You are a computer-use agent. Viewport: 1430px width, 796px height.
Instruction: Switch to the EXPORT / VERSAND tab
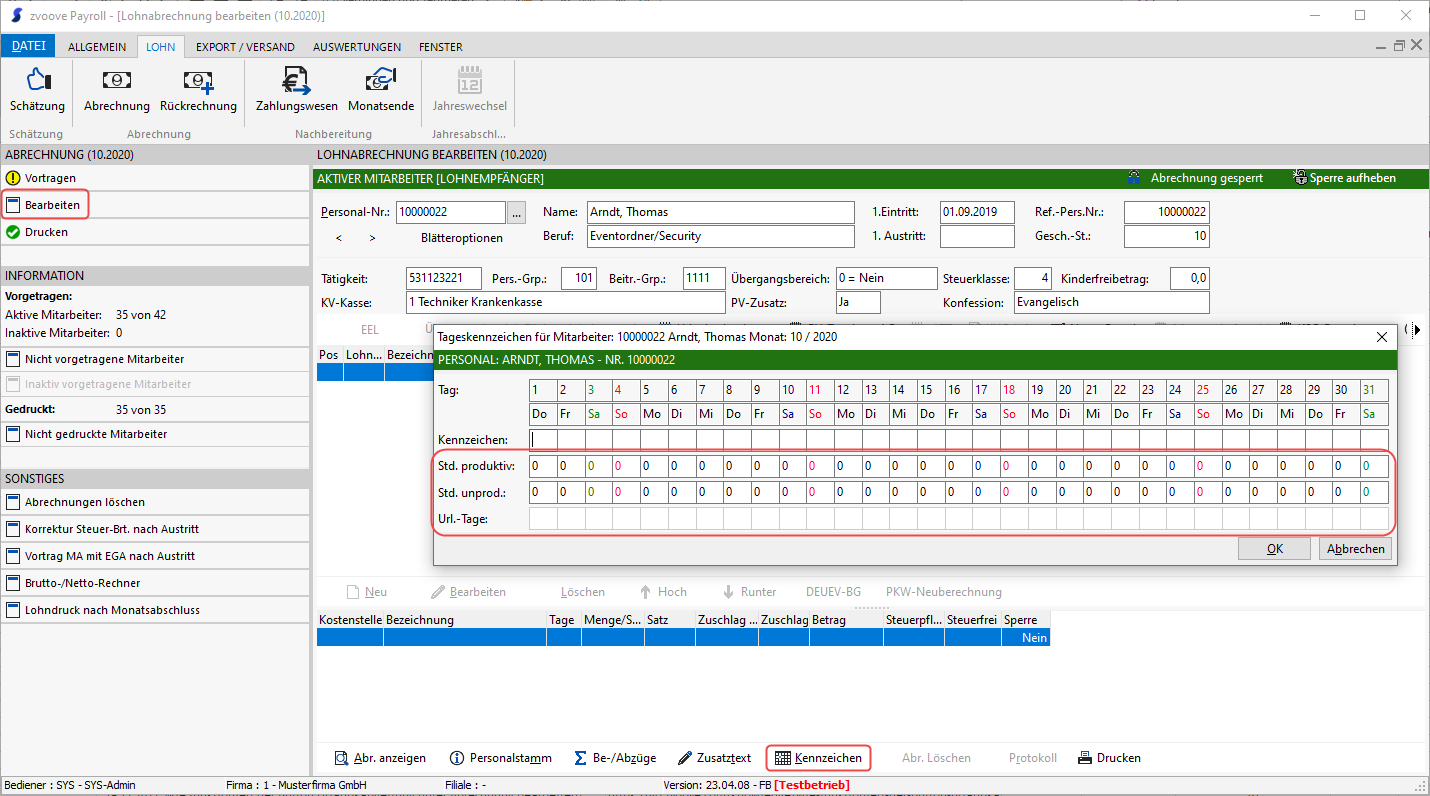click(x=245, y=47)
